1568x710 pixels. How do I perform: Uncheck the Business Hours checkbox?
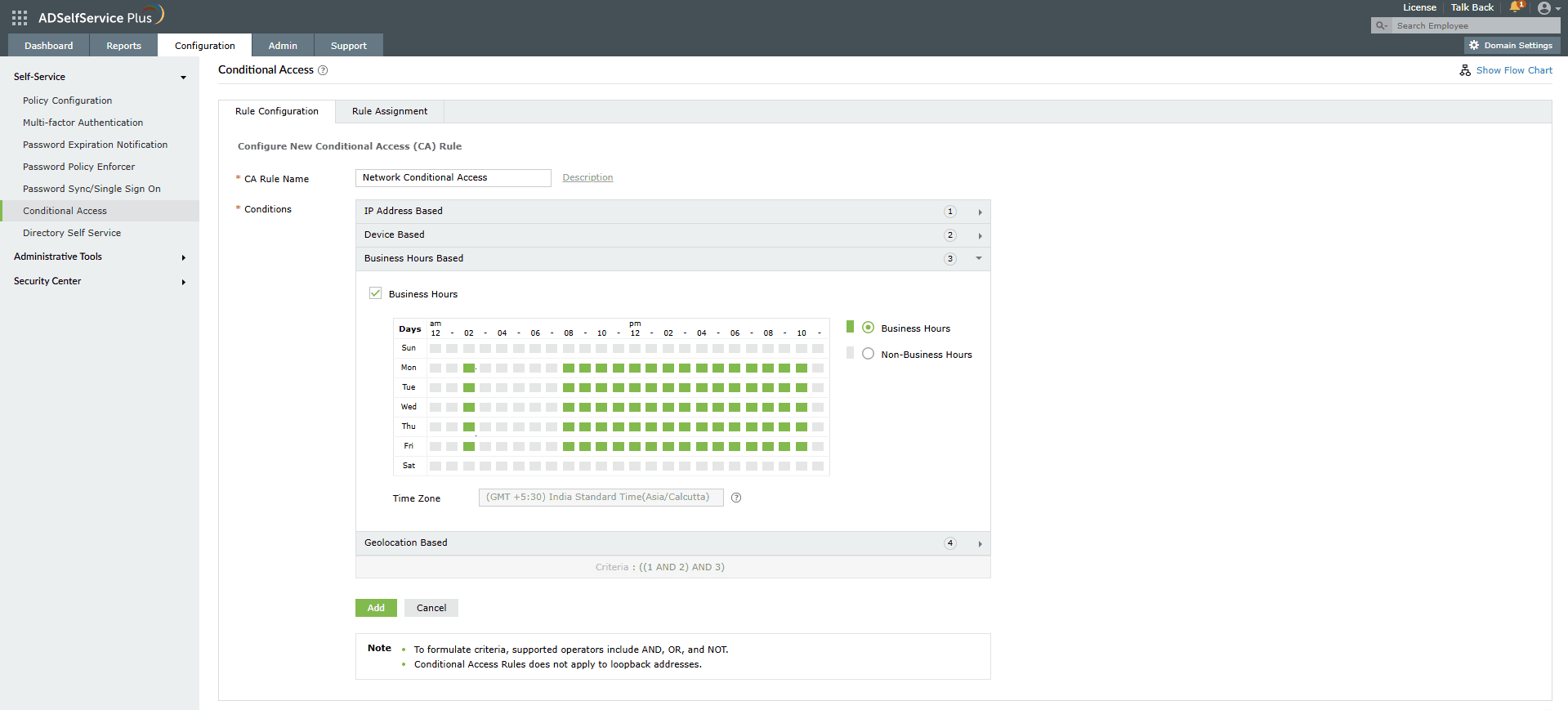click(x=376, y=293)
